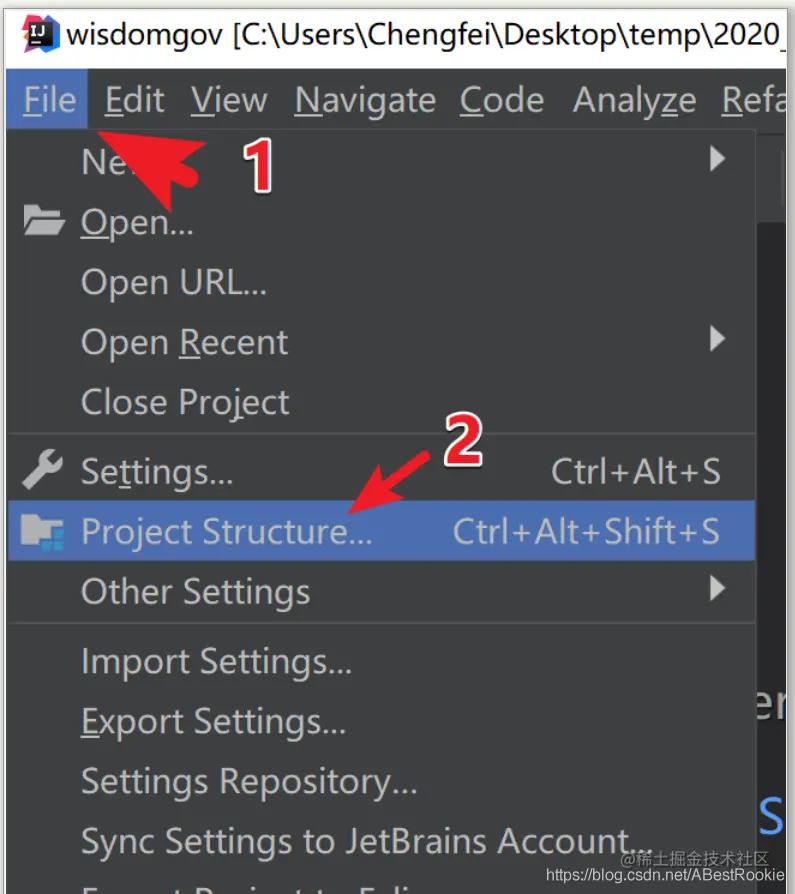The height and width of the screenshot is (894, 795).
Task: Select Import Settings... option
Action: coord(216,661)
